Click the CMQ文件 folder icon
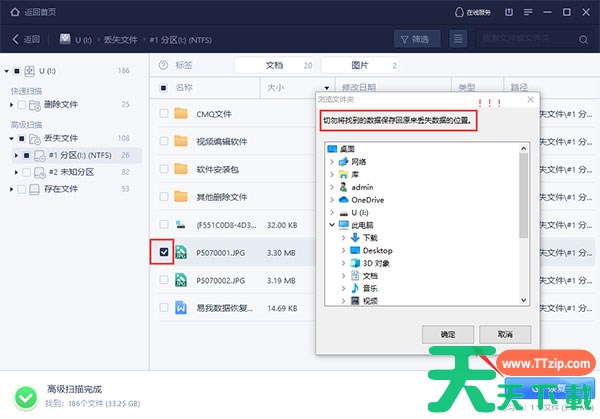Image resolution: width=600 pixels, height=419 pixels. [x=181, y=113]
